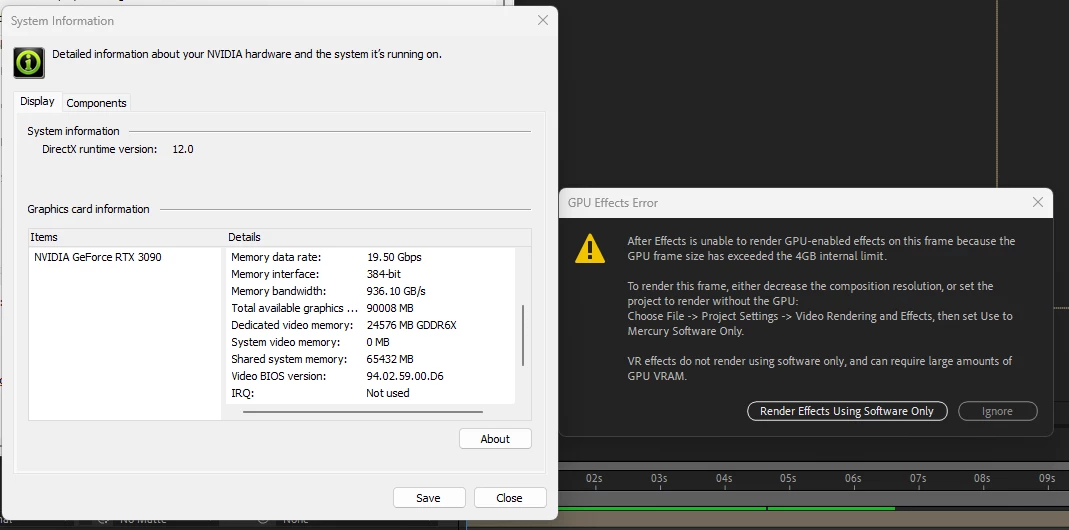Close the System Information window
Image resolution: width=1069 pixels, height=530 pixels.
543,20
